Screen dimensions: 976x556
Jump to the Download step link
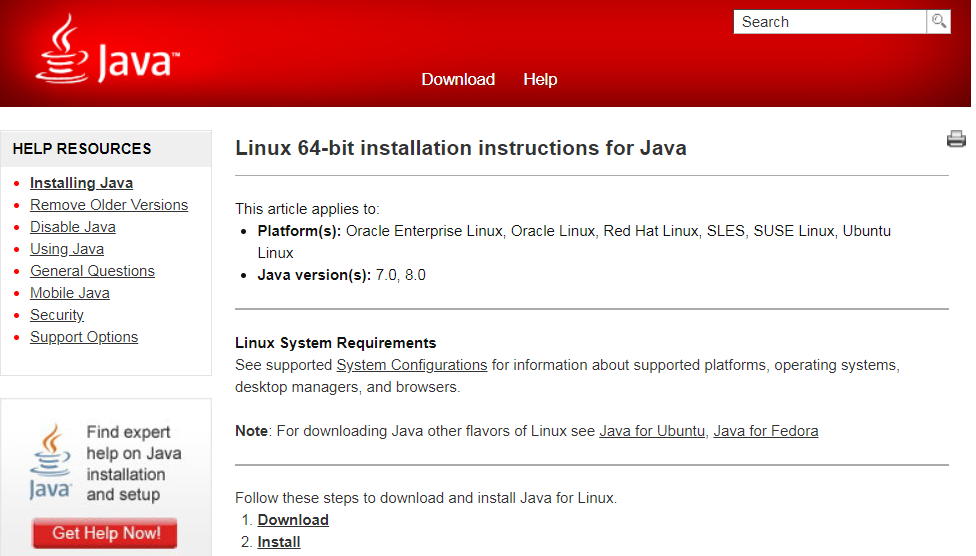click(x=293, y=520)
